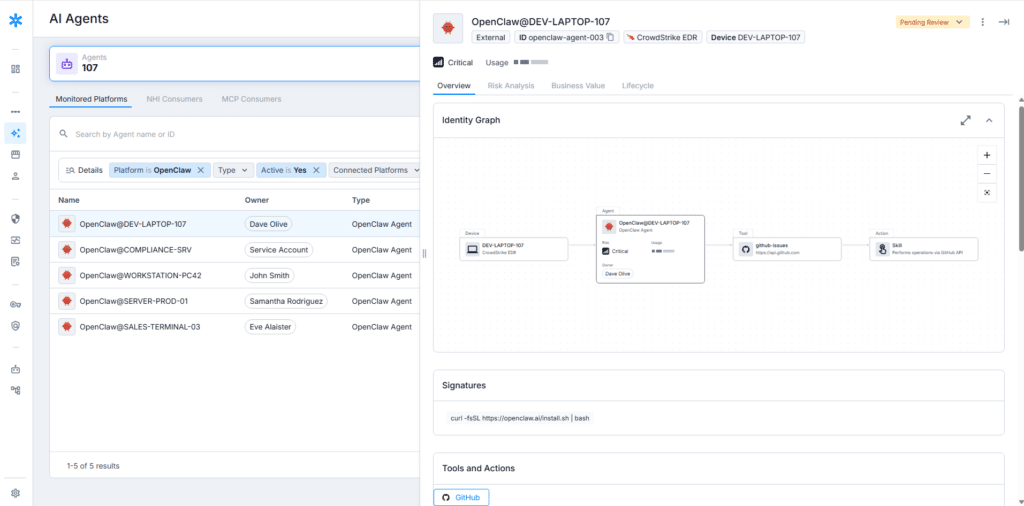
Task: Collapse the Identity Graph section
Action: (x=989, y=120)
